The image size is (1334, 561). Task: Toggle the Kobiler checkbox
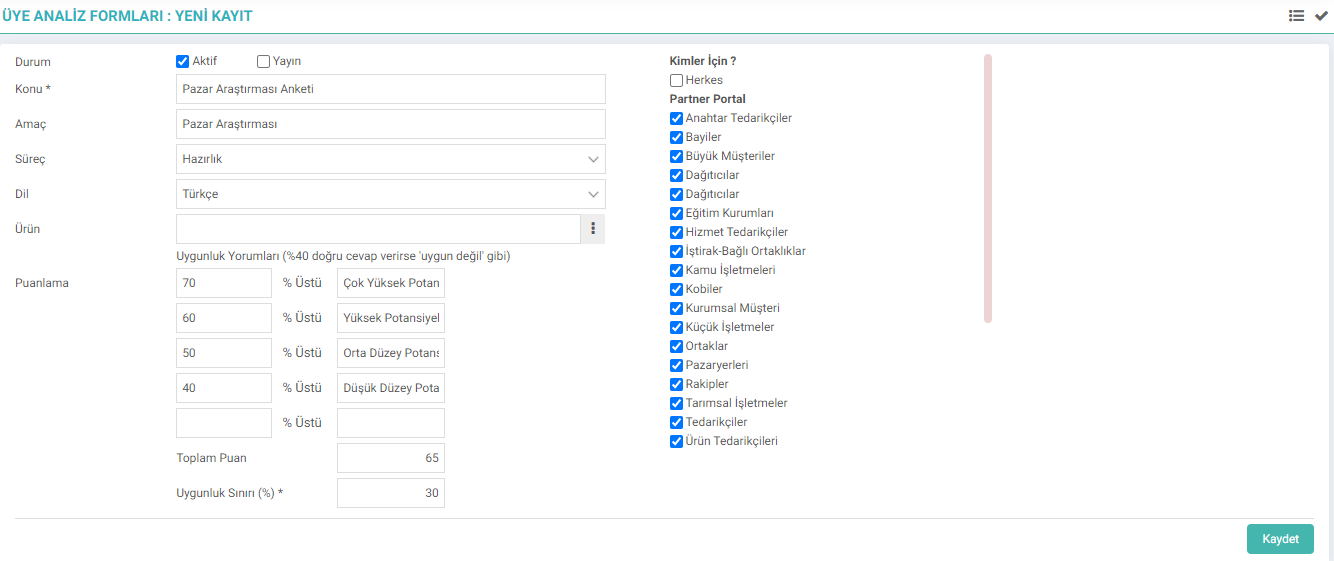coord(677,289)
